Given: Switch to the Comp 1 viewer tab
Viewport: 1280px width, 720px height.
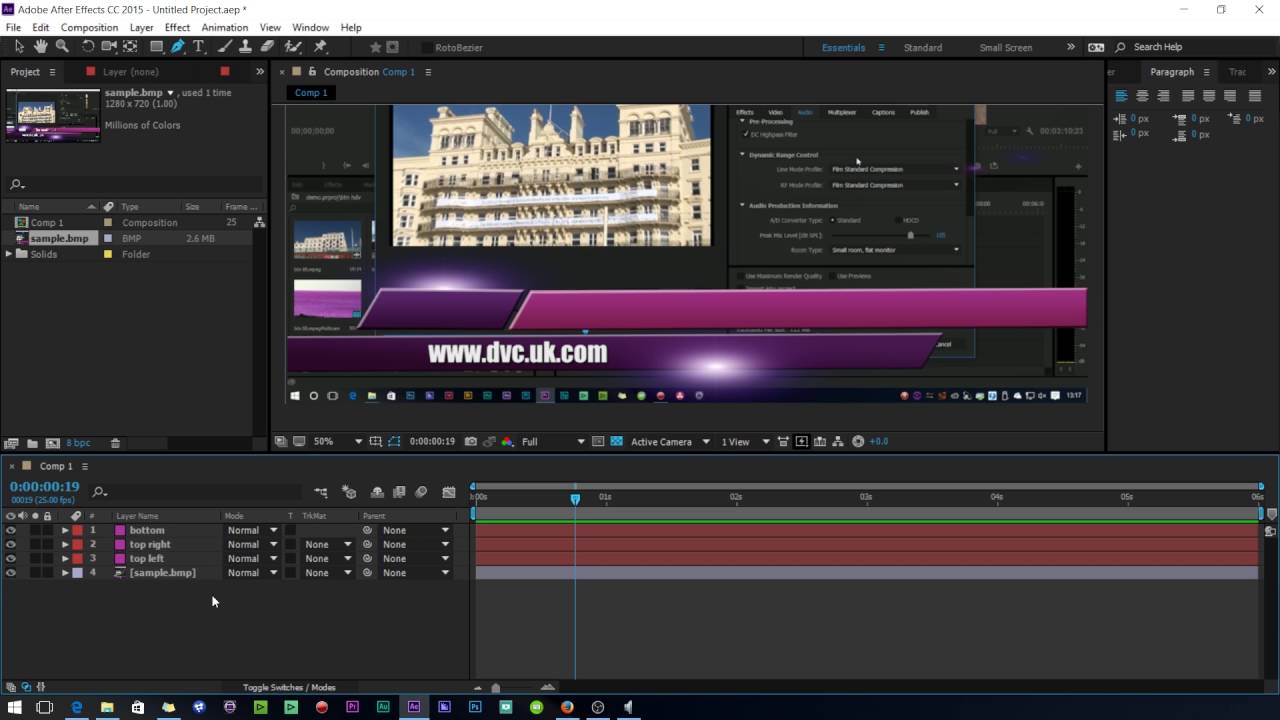Looking at the screenshot, I should (310, 92).
